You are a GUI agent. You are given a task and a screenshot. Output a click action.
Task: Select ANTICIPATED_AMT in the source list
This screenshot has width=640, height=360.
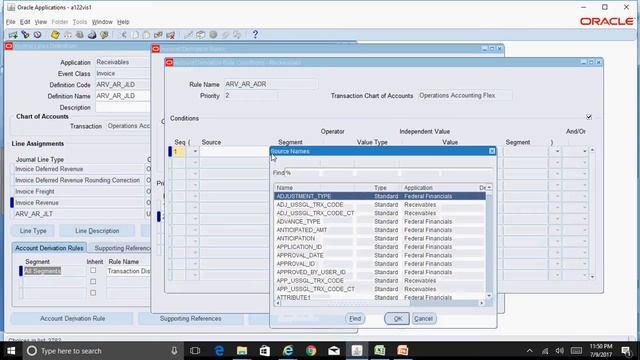(x=302, y=230)
